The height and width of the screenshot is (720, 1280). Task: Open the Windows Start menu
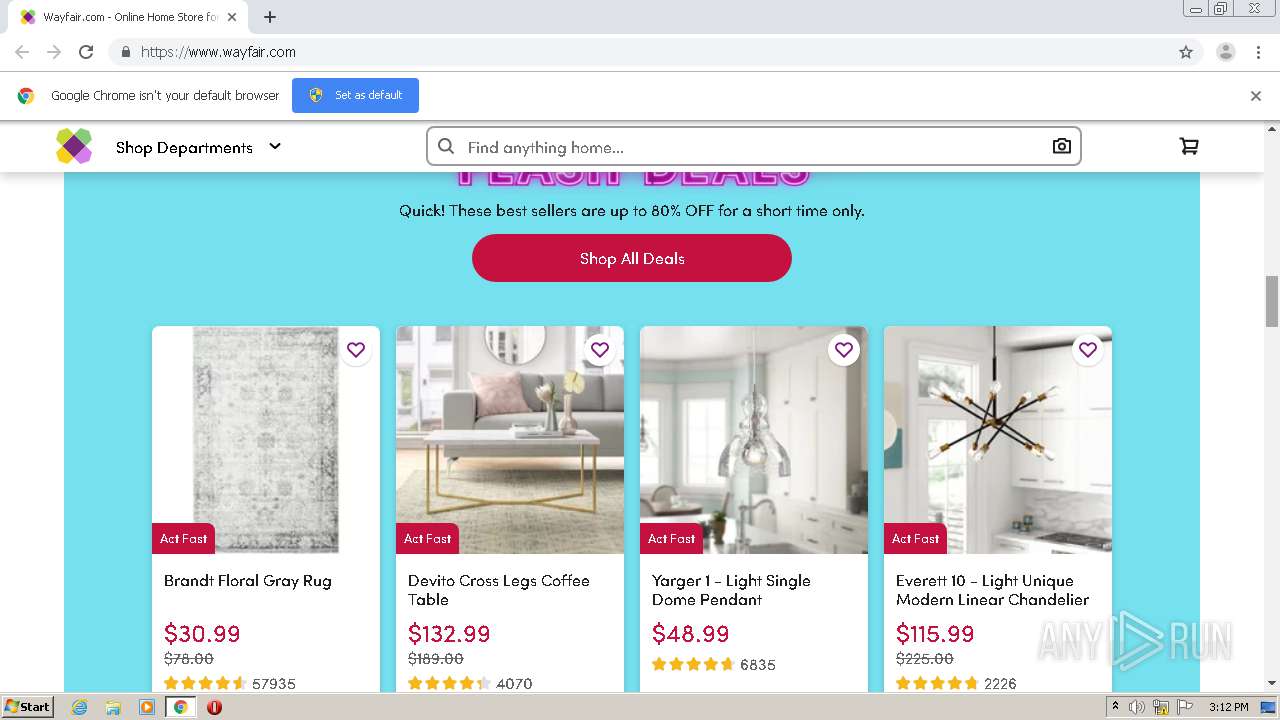pos(28,706)
